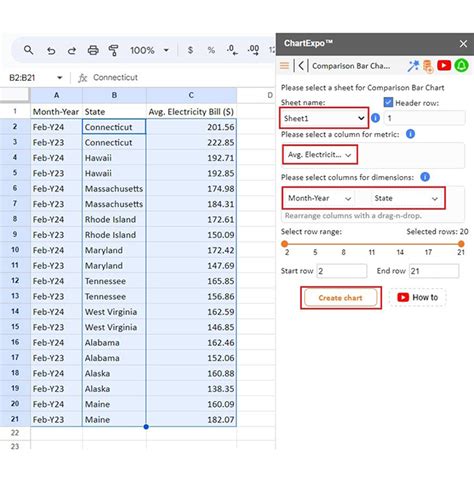Click the magic wand icon in ChartExpo
Screen dimensions: 474x482
[x=413, y=66]
